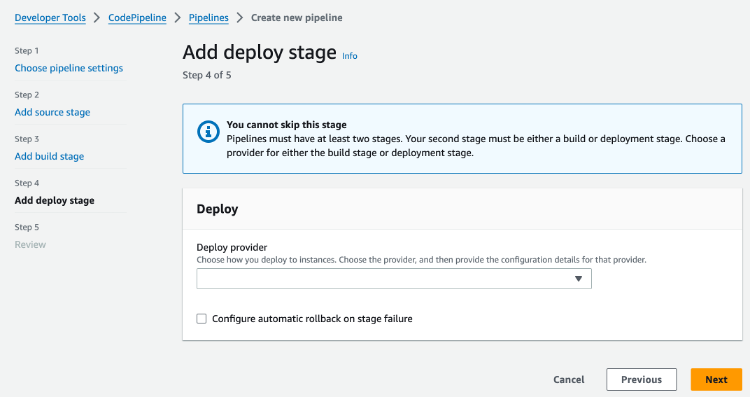Click the blue info circle icon in alert
750x398 pixels.
[x=208, y=132]
